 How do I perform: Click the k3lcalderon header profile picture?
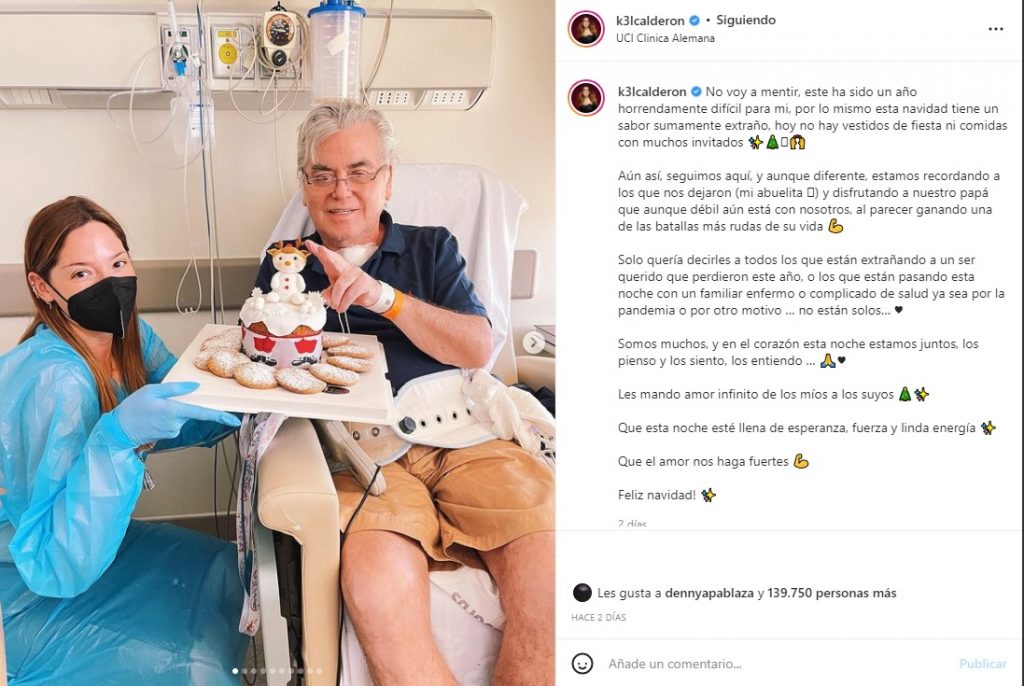click(586, 29)
